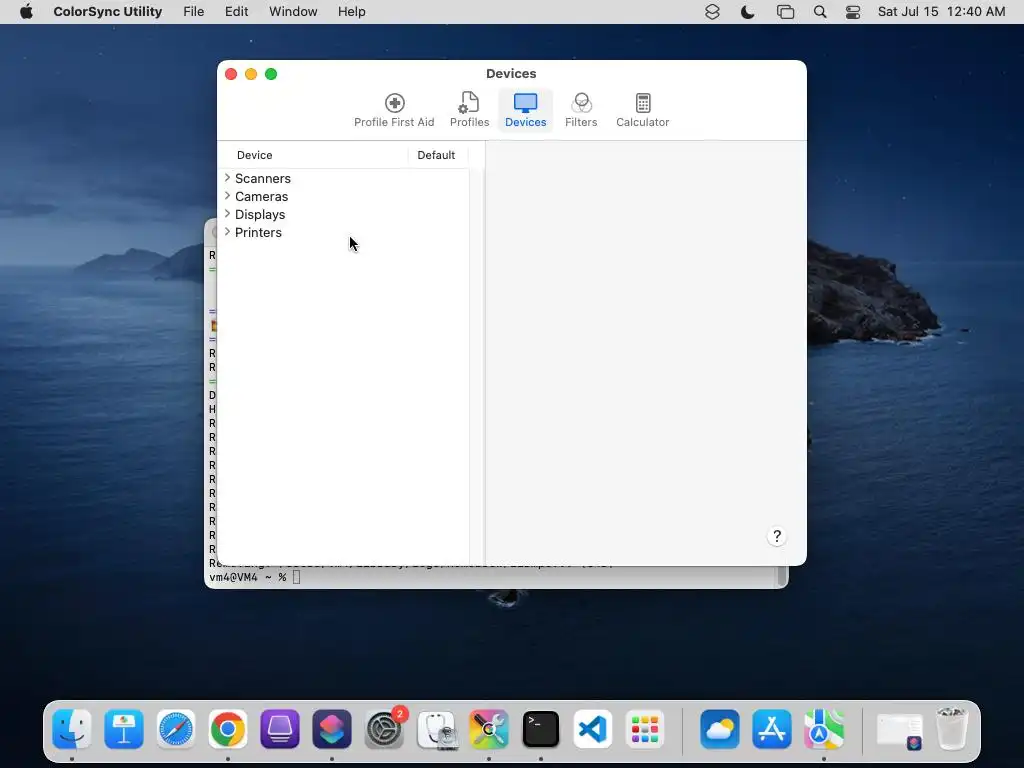Open the File menu

(193, 12)
